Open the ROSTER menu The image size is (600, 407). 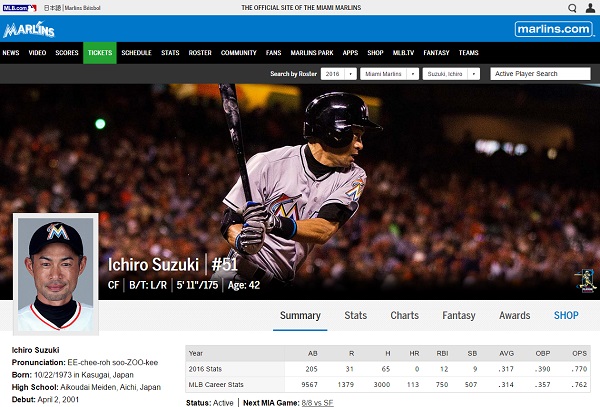point(200,53)
